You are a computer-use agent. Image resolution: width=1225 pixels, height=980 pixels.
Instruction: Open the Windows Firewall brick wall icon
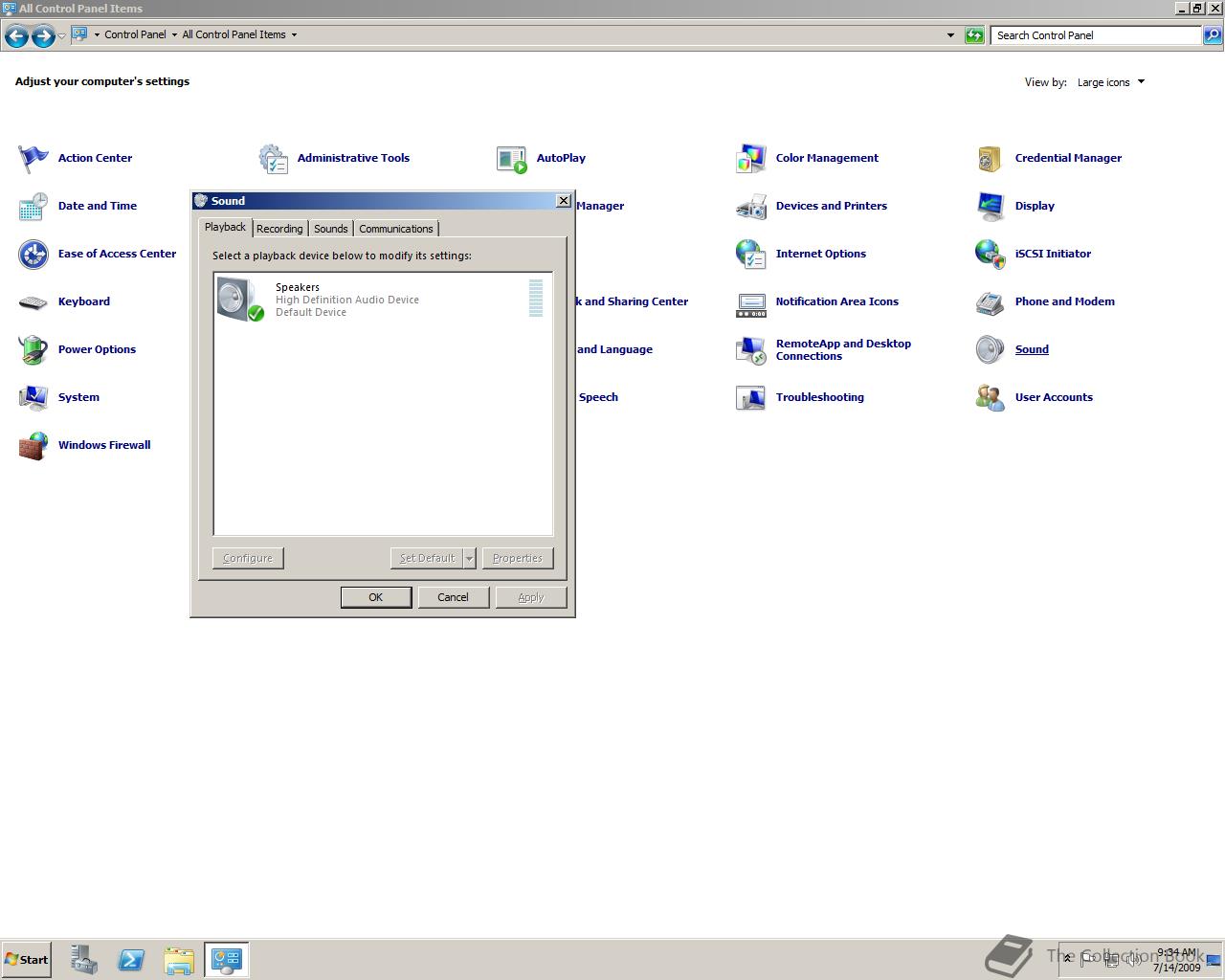(x=33, y=446)
